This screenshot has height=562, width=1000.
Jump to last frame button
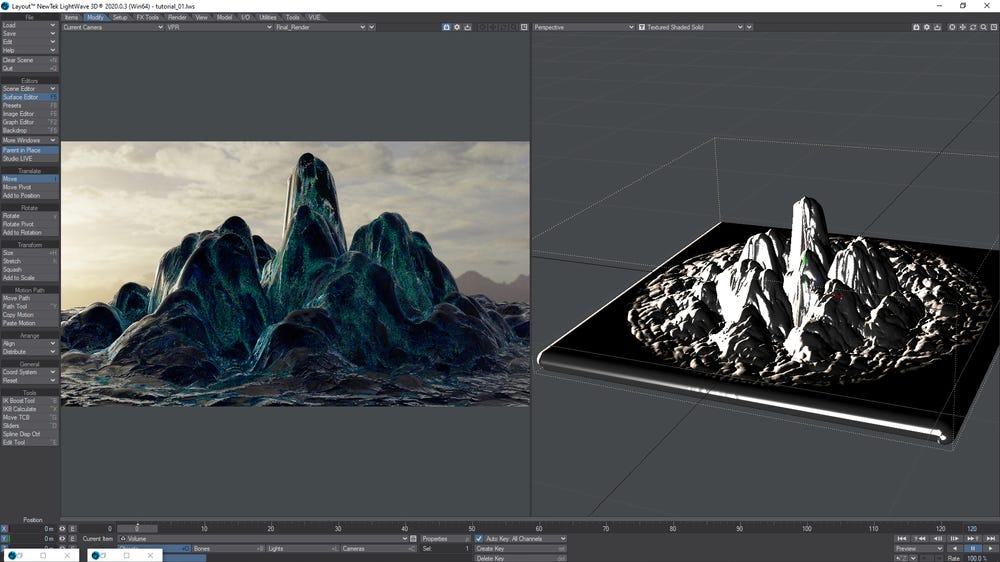click(990, 539)
